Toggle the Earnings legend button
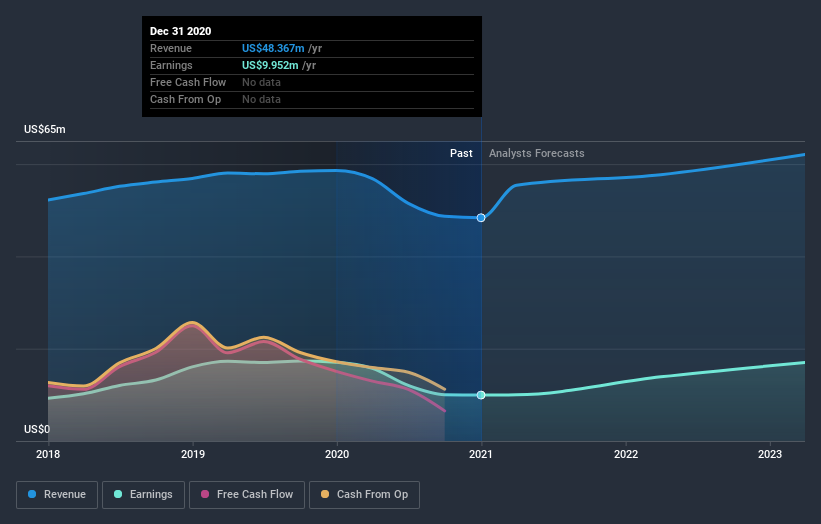 [143, 495]
